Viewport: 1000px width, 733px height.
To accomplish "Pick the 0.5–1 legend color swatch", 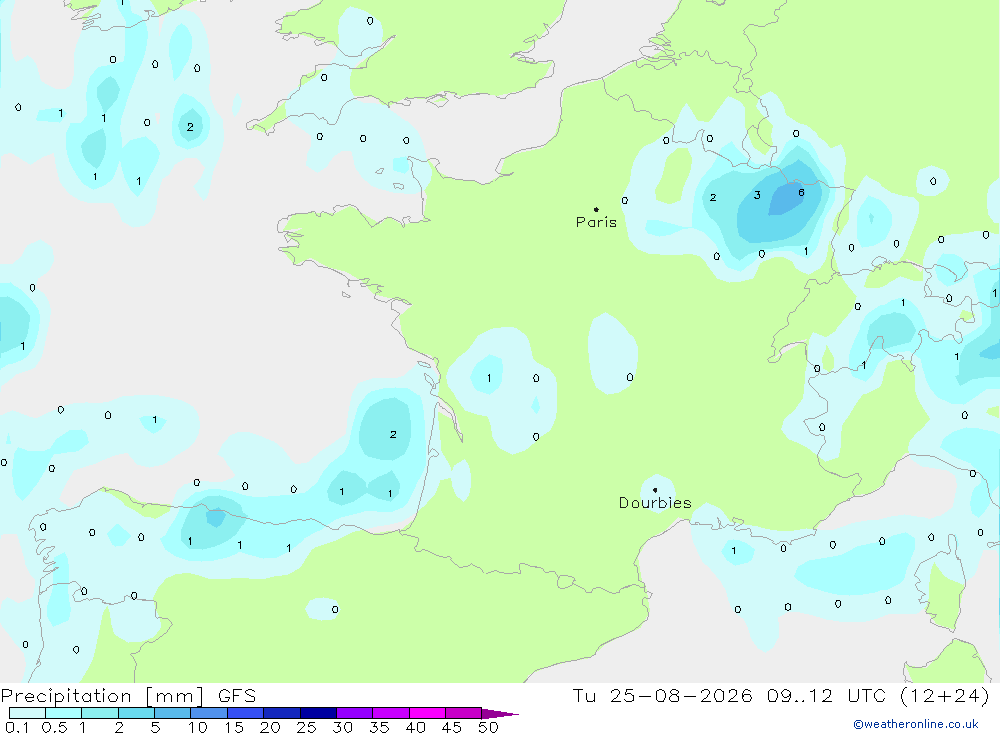I will [64, 713].
